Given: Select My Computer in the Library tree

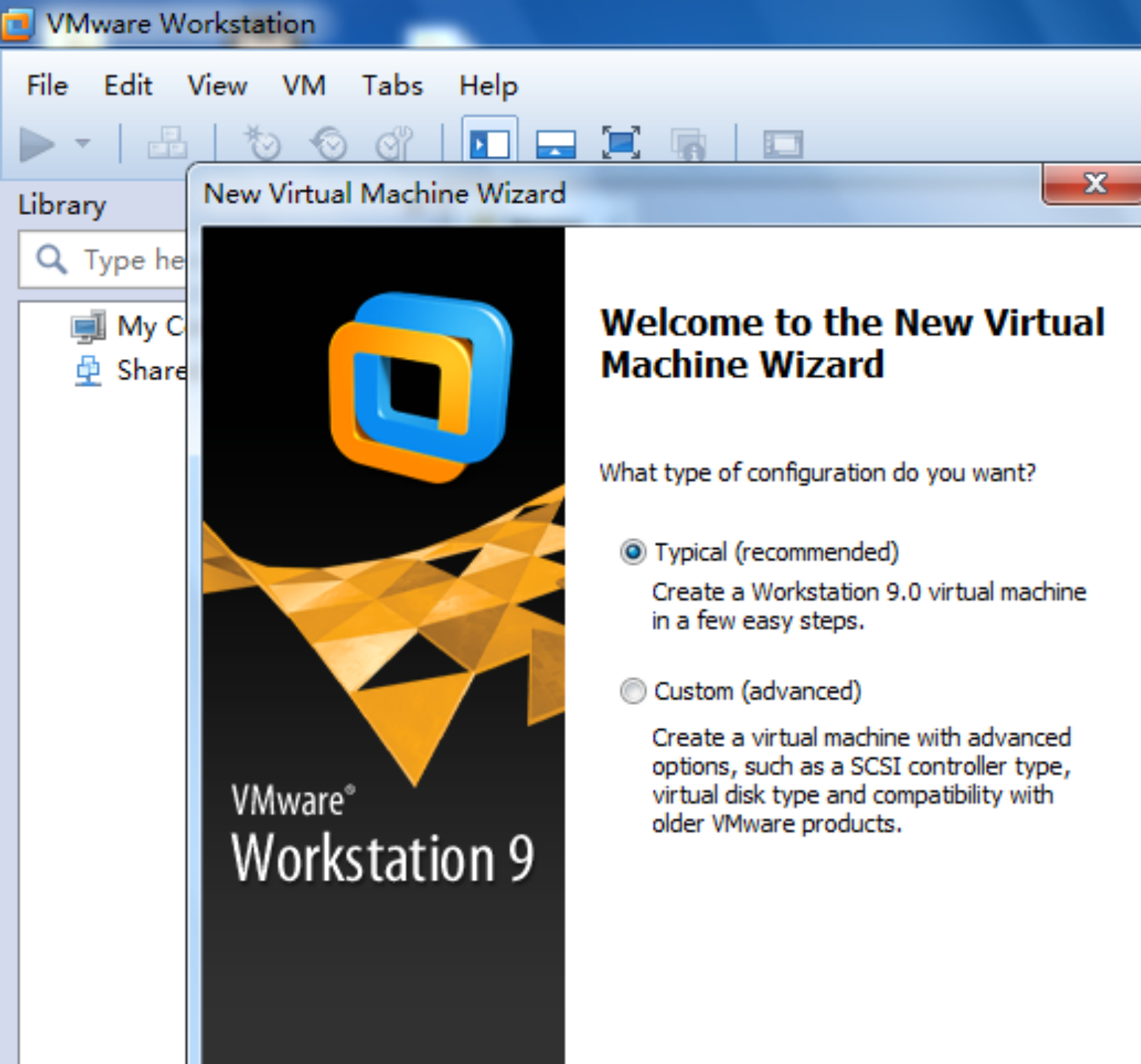Looking at the screenshot, I should (x=127, y=326).
